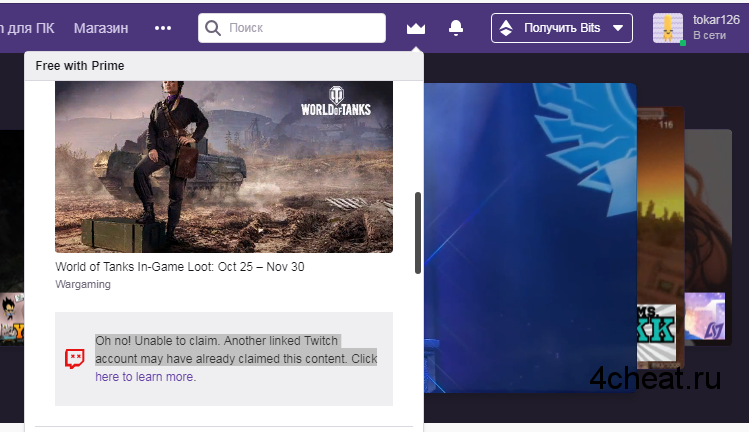Click 'World of Tanks In-Game Loot' title

[x=180, y=267]
